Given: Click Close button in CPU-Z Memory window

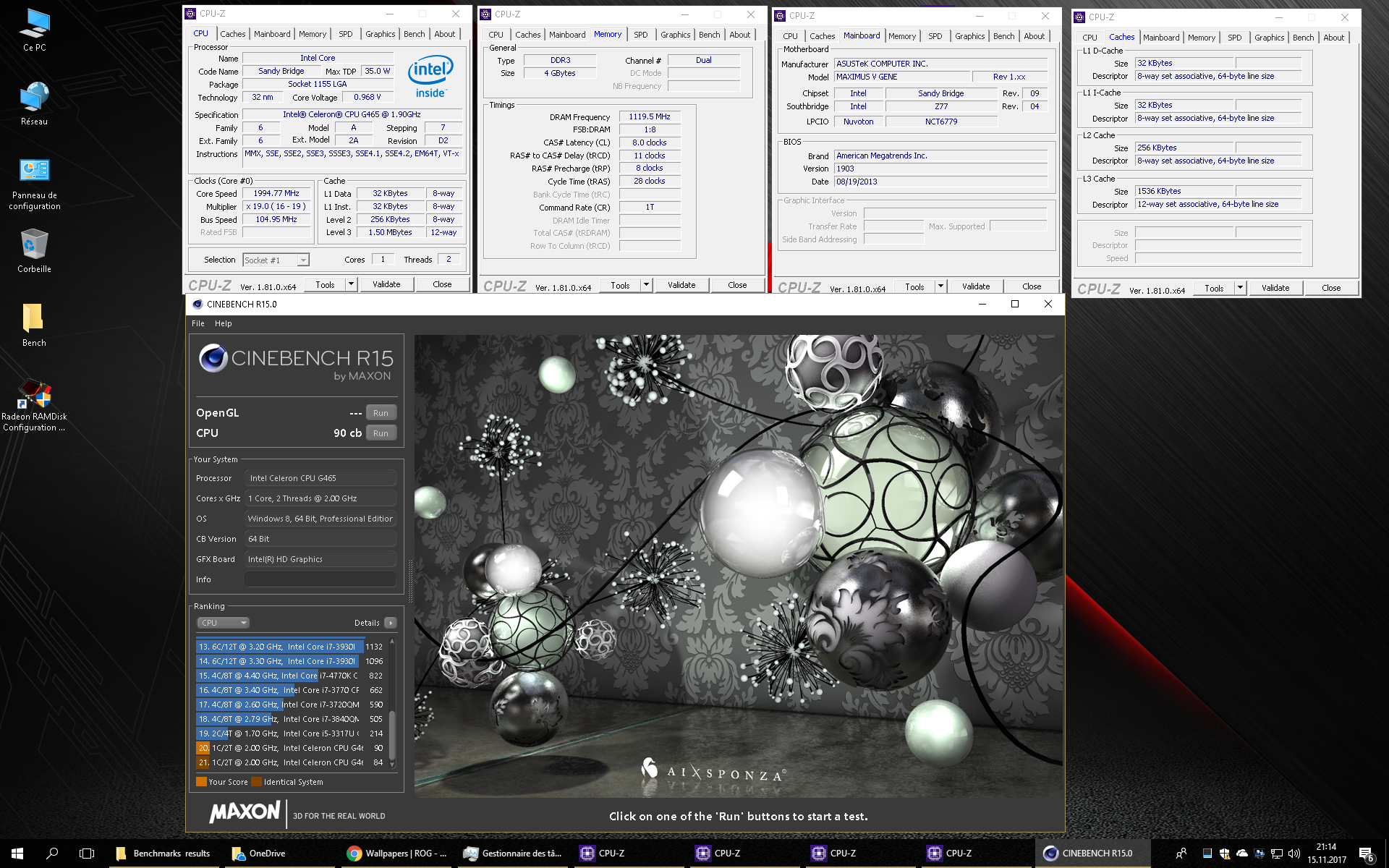Looking at the screenshot, I should (738, 285).
